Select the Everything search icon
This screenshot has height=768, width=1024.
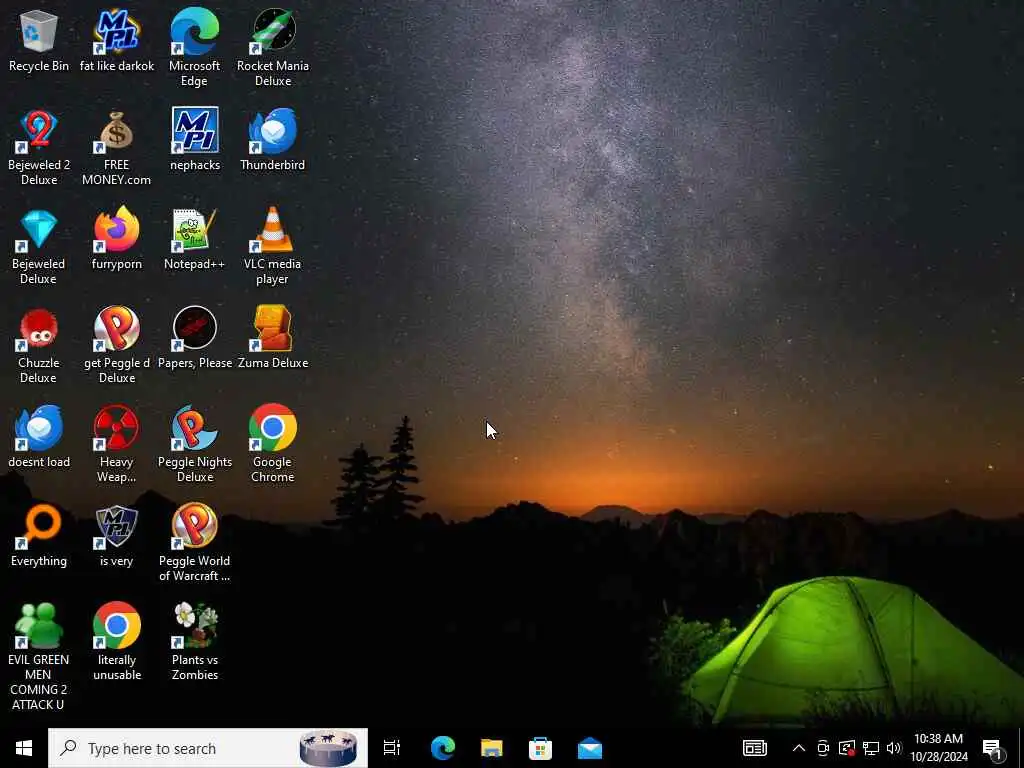[x=39, y=527]
